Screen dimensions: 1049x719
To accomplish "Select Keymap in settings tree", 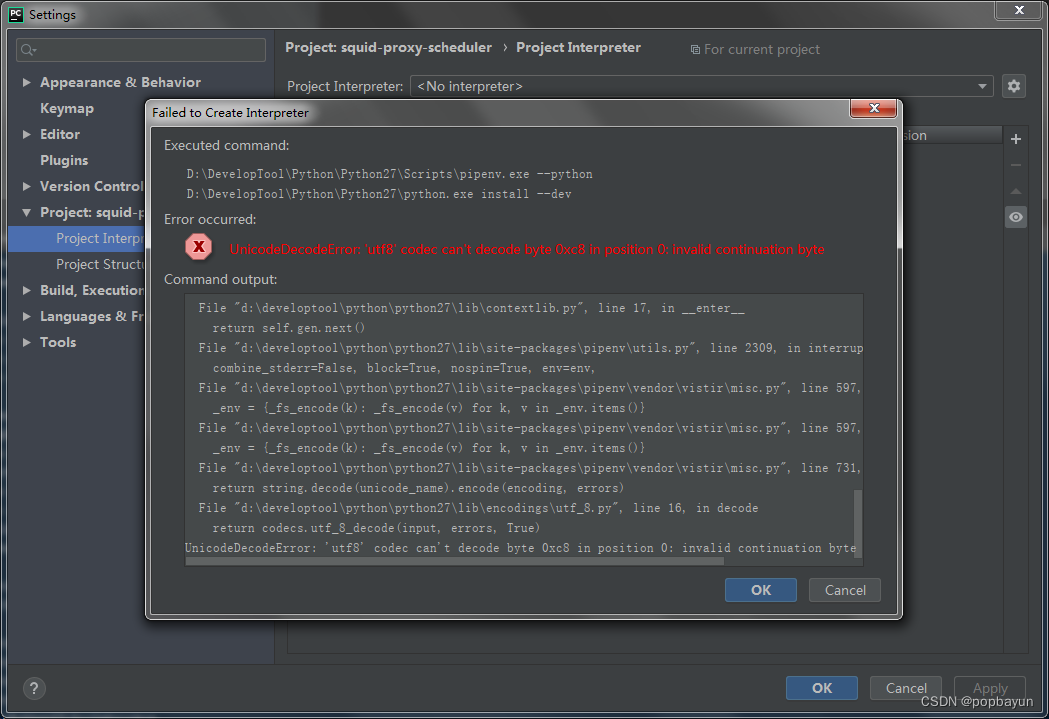I will click(67, 108).
